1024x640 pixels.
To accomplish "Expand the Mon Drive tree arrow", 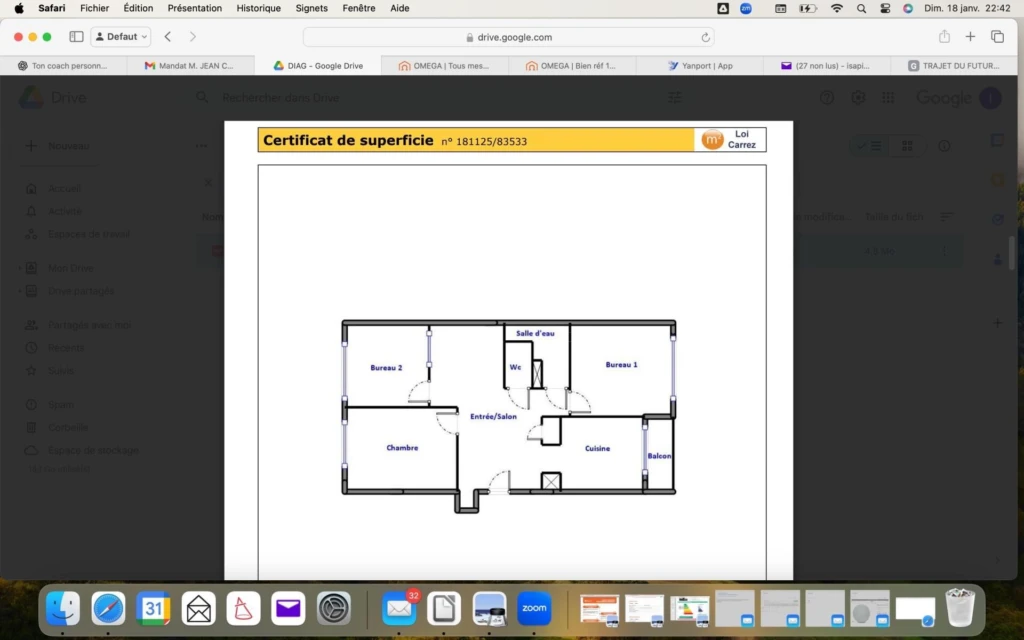I will [x=20, y=268].
